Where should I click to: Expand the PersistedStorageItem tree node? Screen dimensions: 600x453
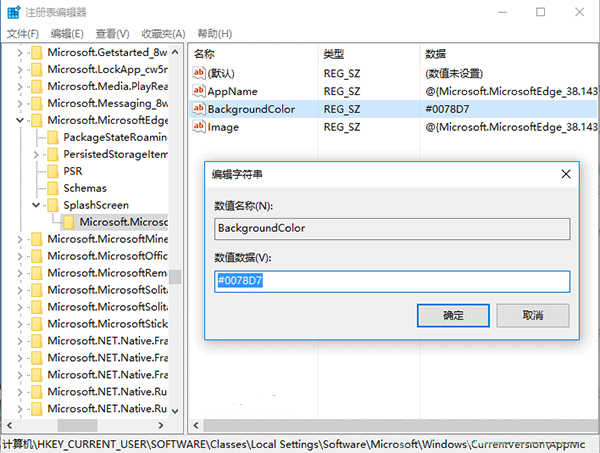[37, 154]
